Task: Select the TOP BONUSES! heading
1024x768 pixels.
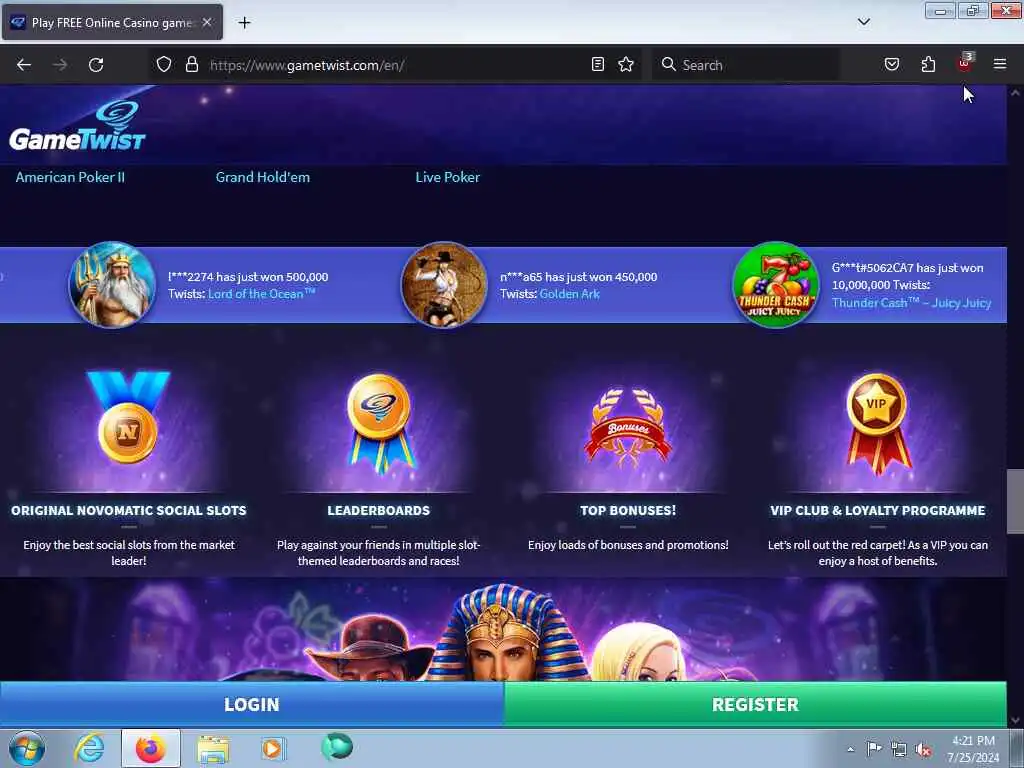Action: [x=628, y=511]
